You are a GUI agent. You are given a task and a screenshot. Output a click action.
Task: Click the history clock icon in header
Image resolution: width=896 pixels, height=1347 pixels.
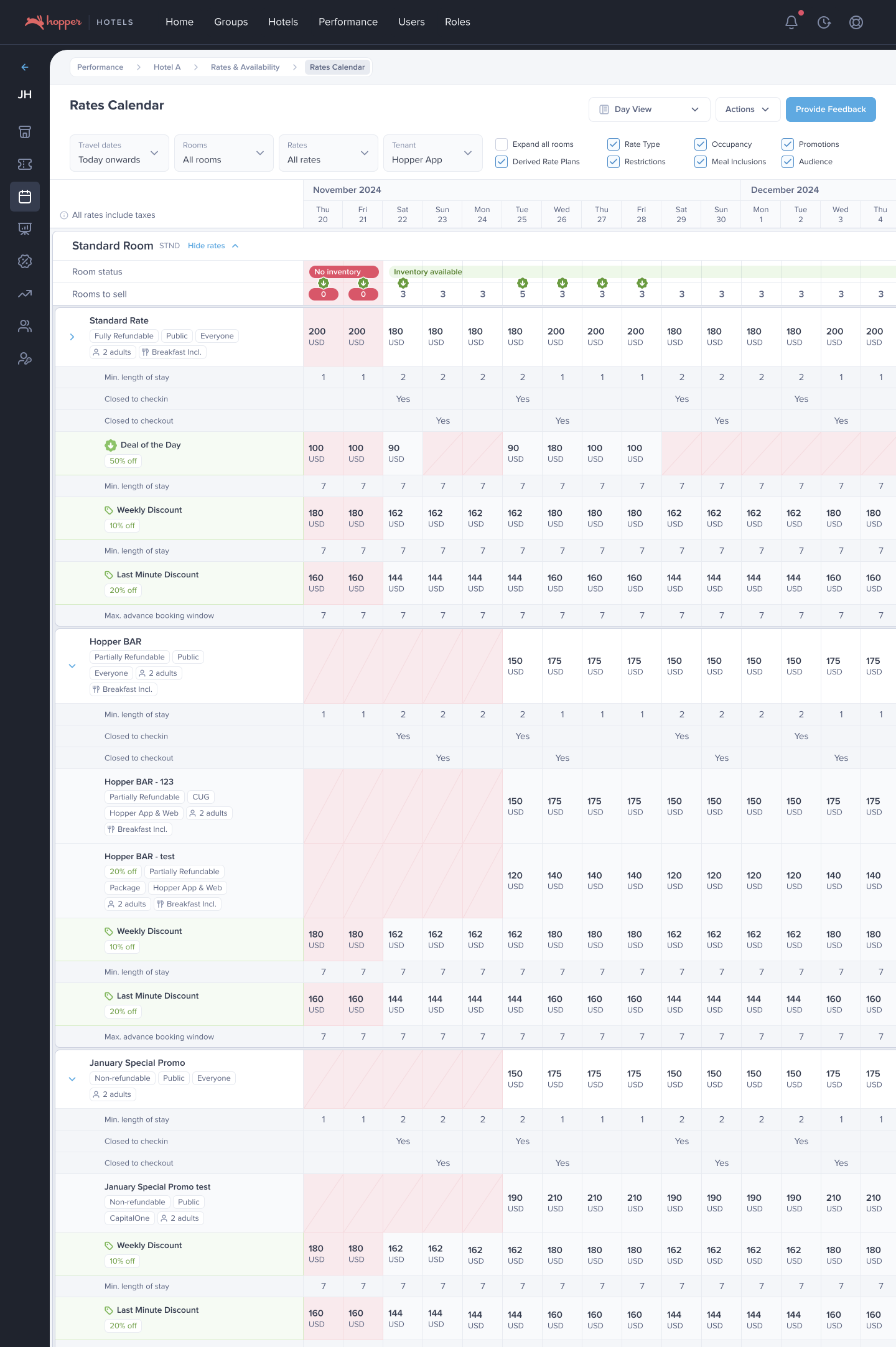(x=824, y=22)
